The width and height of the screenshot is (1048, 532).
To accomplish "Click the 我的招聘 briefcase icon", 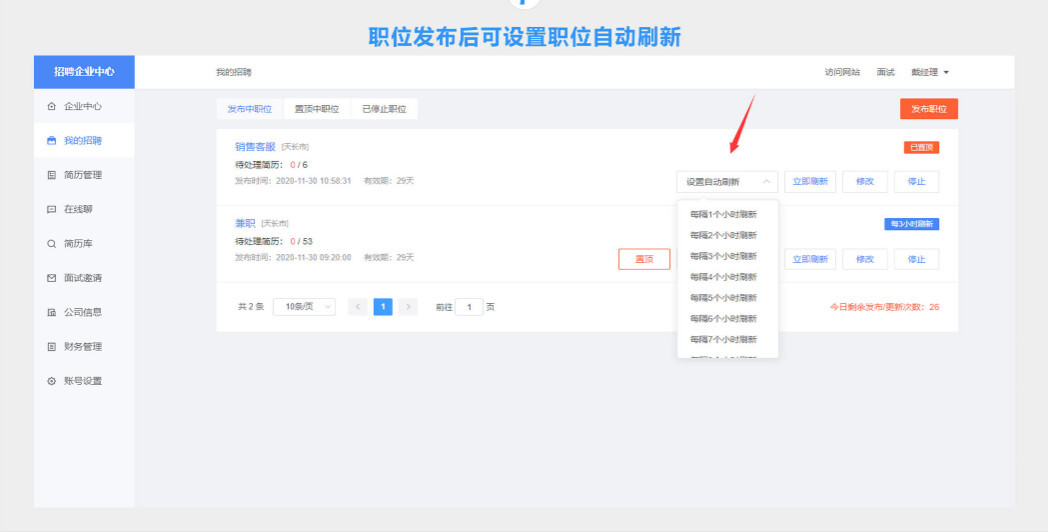I will tap(52, 141).
